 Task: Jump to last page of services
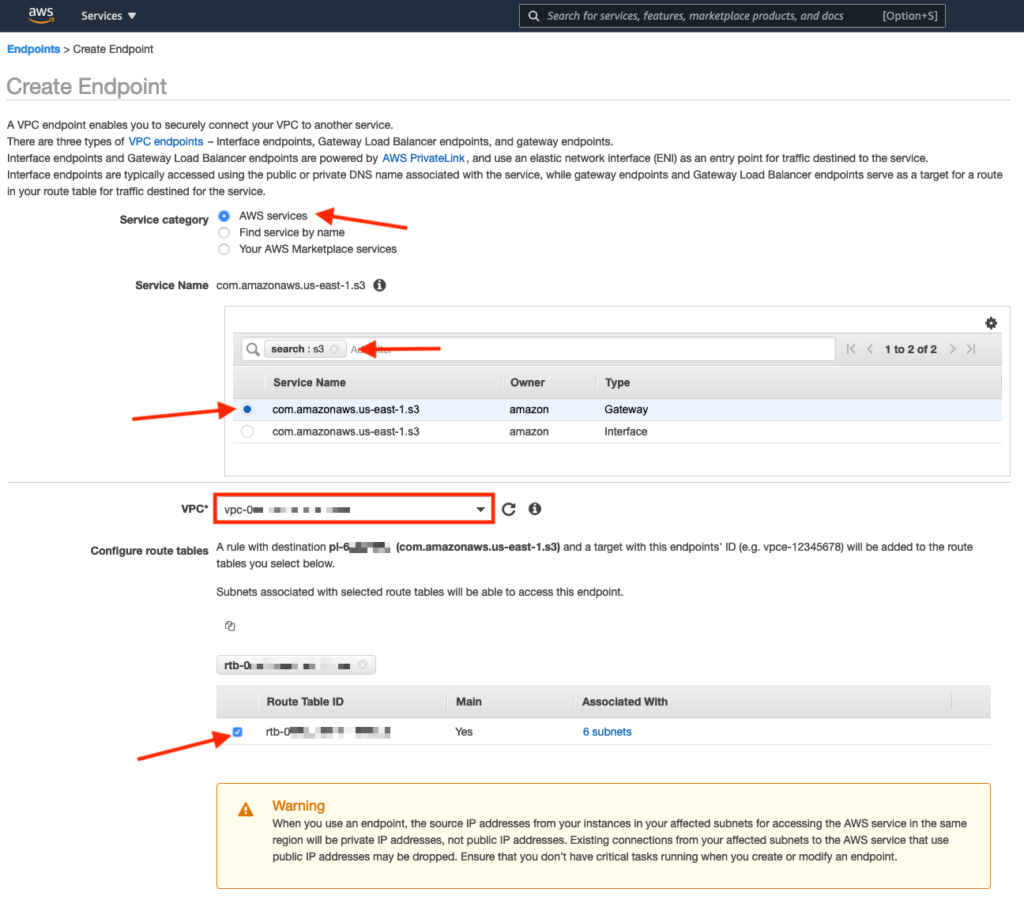click(x=971, y=349)
